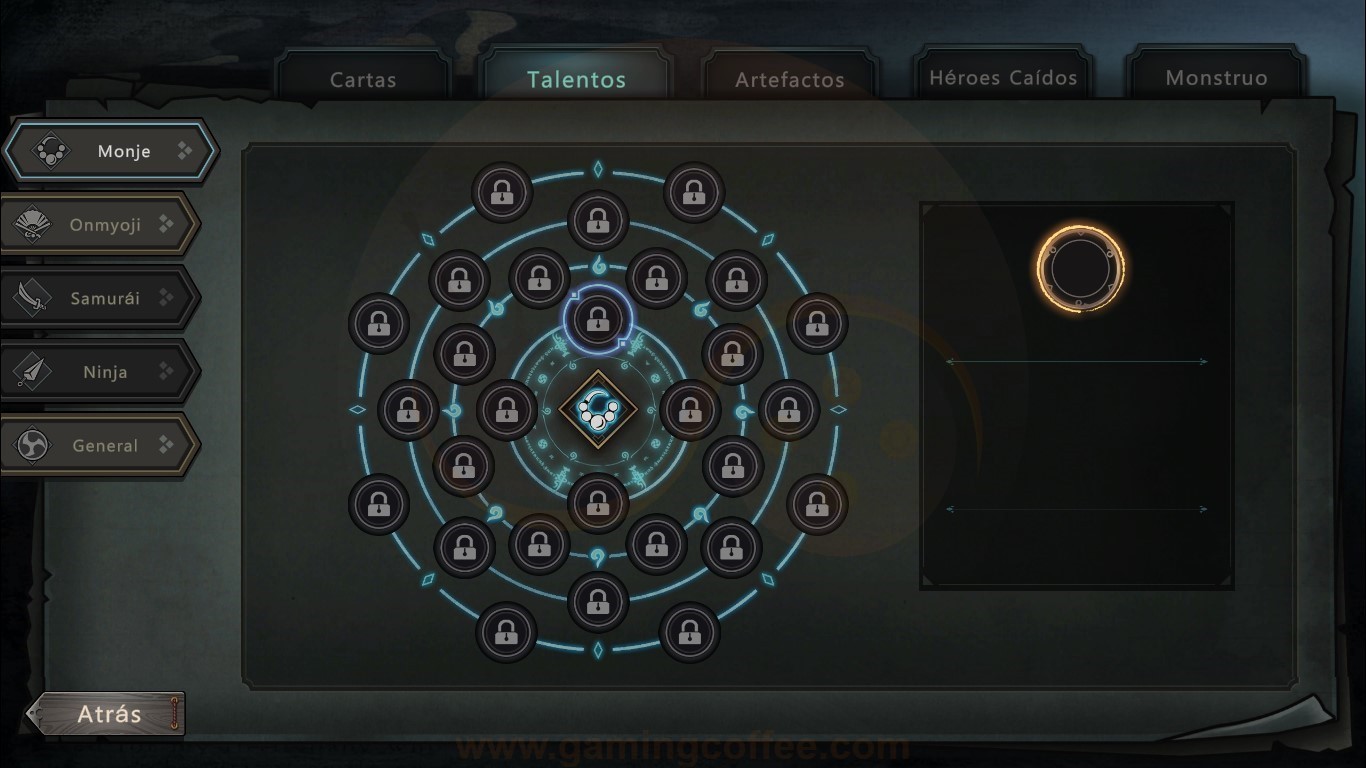
Task: Click the empty talent description panel
Action: pyautogui.click(x=1077, y=396)
